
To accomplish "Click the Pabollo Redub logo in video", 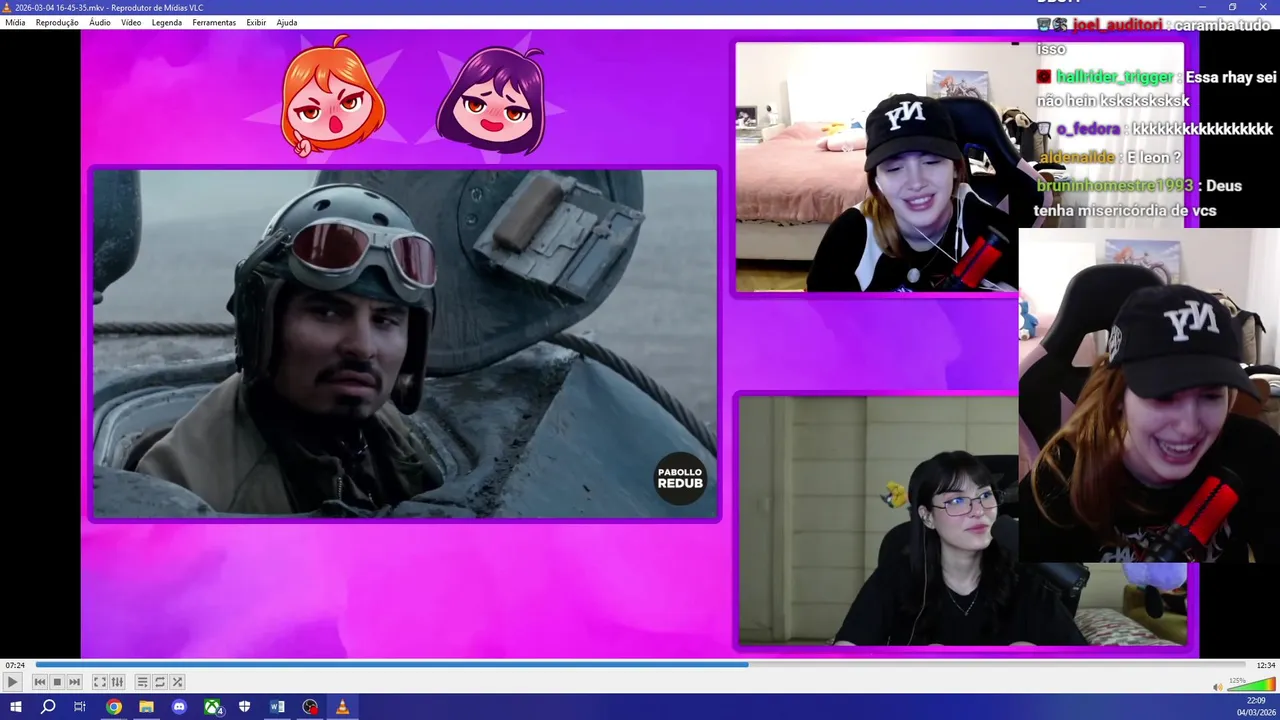I will [680, 478].
